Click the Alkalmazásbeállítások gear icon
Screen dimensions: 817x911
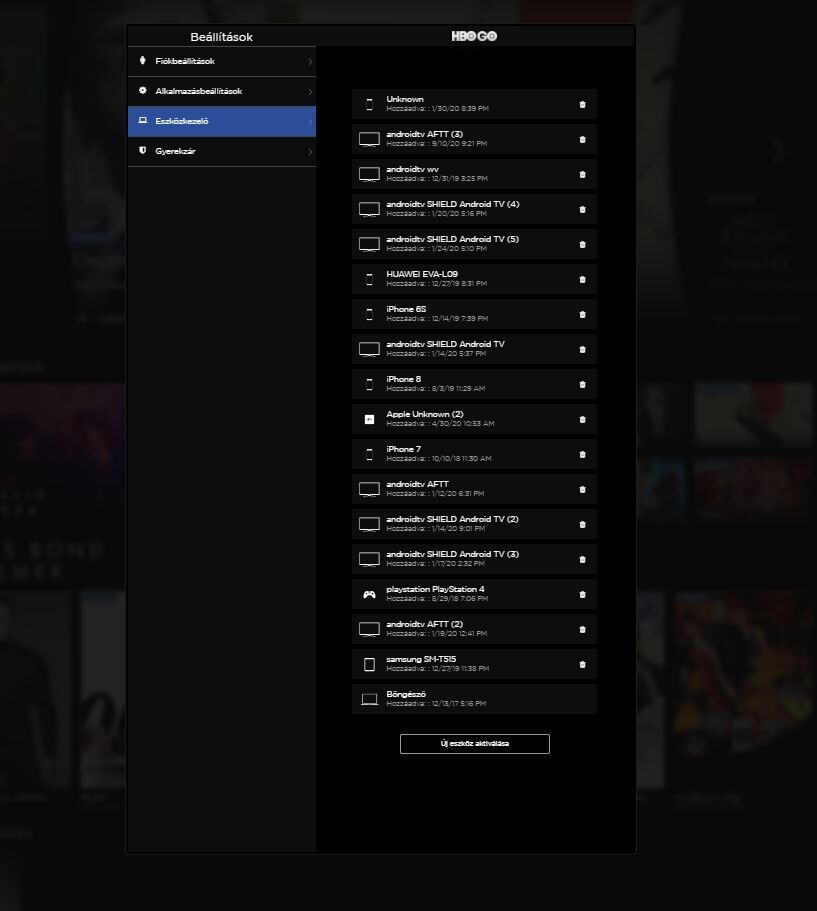[142, 91]
